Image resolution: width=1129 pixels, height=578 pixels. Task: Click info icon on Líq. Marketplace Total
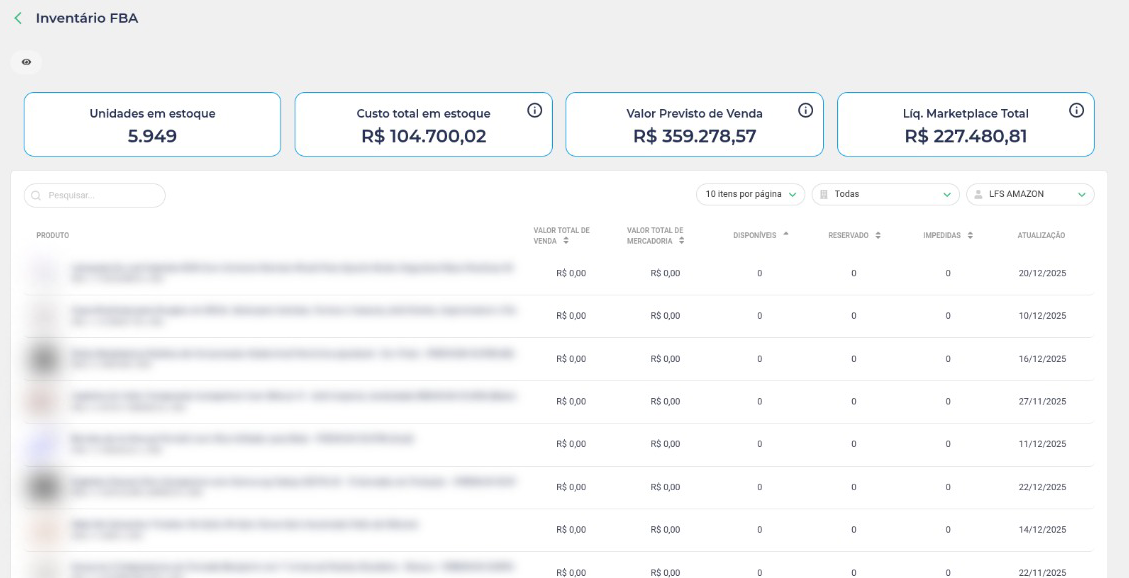[1076, 111]
